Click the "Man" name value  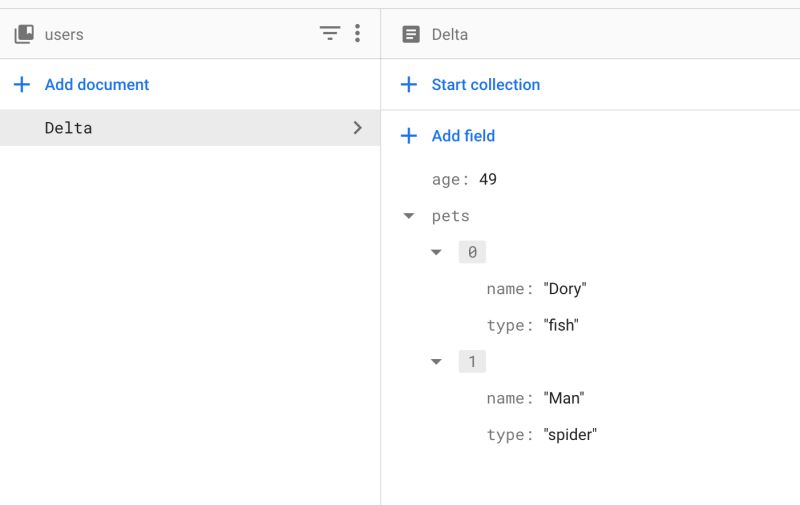pos(564,398)
